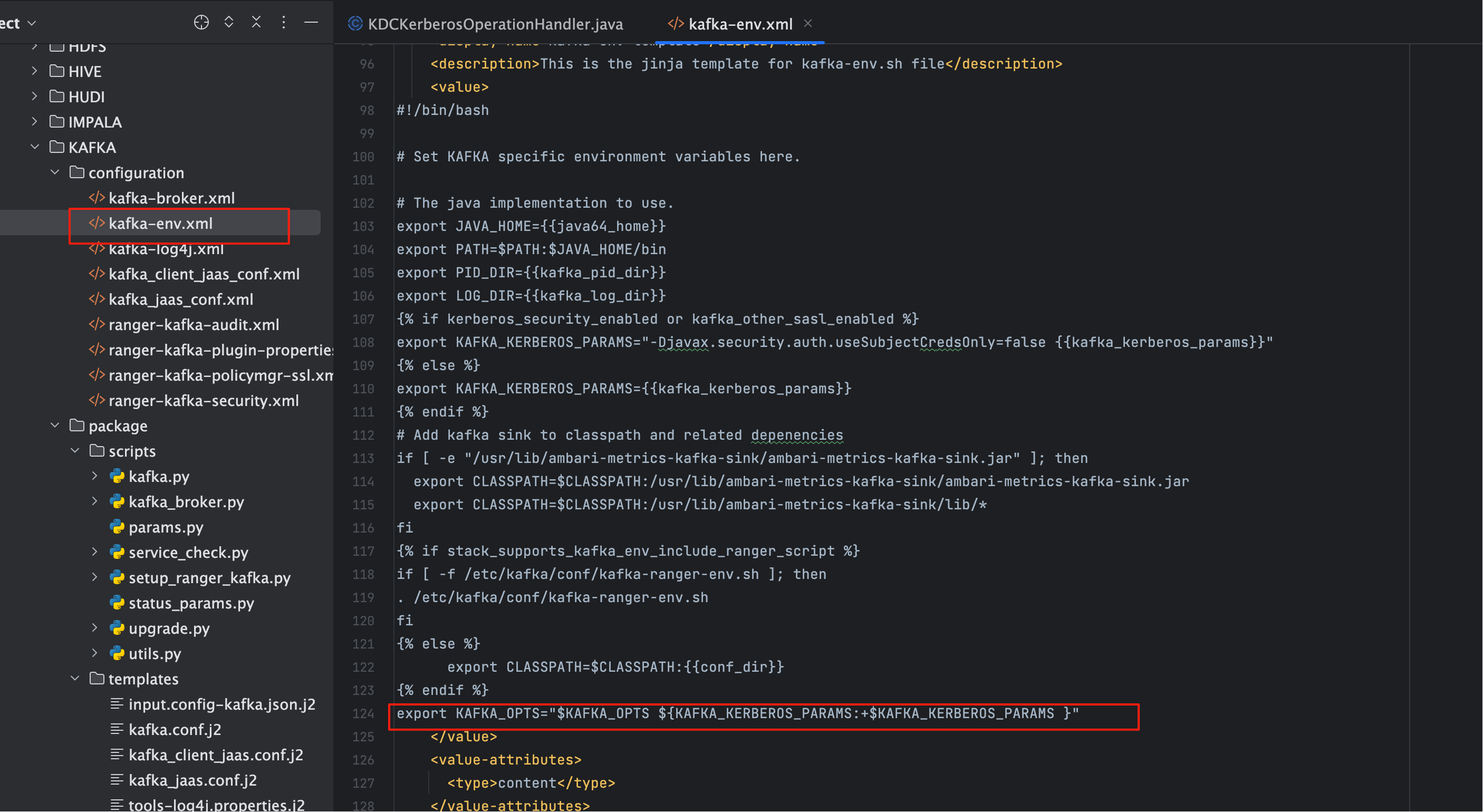Click the Python icon of params.py
This screenshot has width=1483, height=812.
(x=117, y=527)
